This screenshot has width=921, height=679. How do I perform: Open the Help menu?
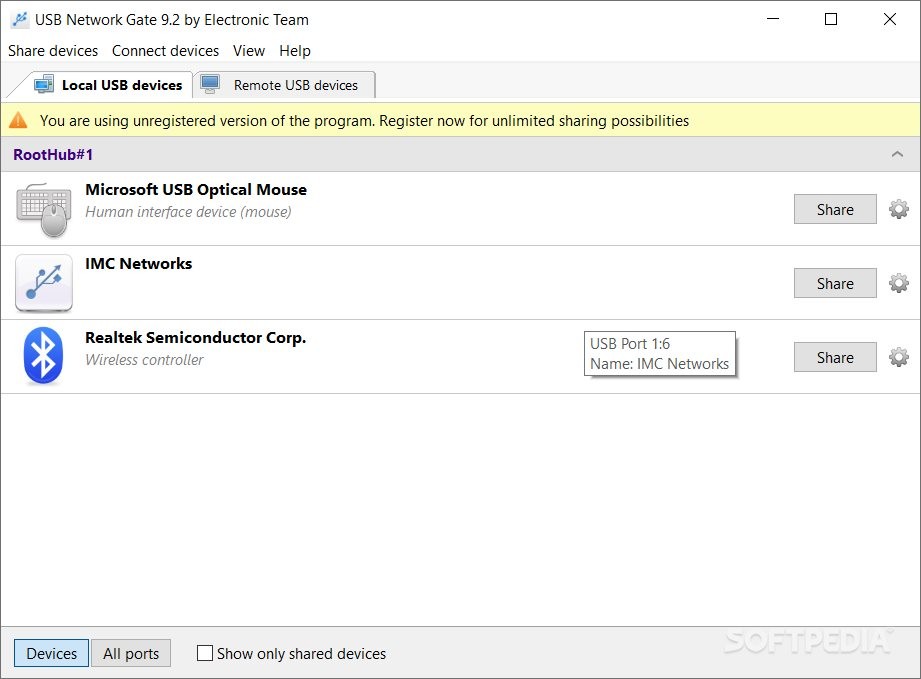pos(294,51)
